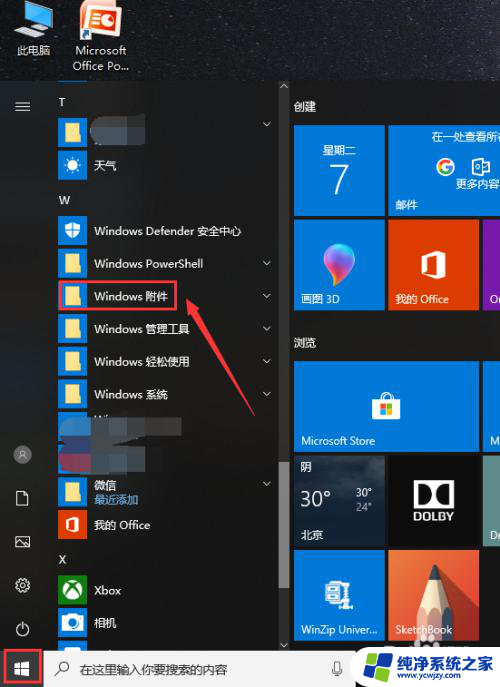This screenshot has height=687, width=500.
Task: Launch the 相机 camera app icon
Action: click(73, 623)
